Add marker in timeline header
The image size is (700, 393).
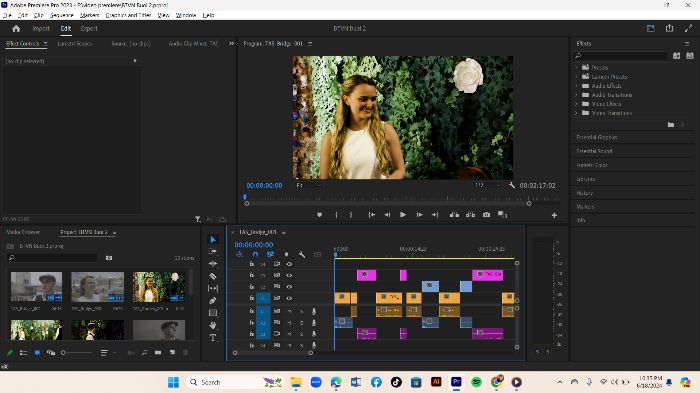coord(286,254)
